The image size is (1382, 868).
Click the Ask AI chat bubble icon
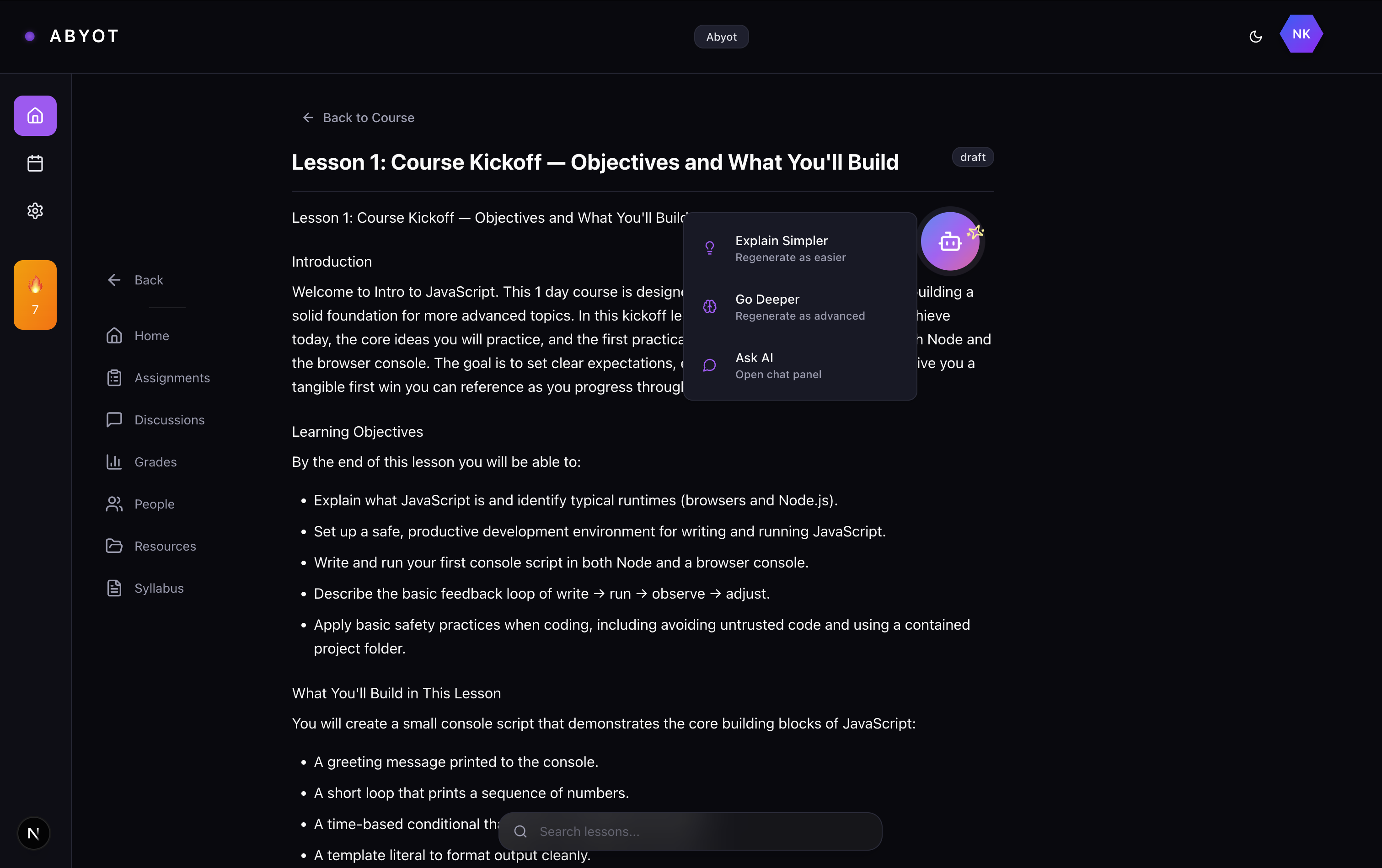pyautogui.click(x=710, y=365)
